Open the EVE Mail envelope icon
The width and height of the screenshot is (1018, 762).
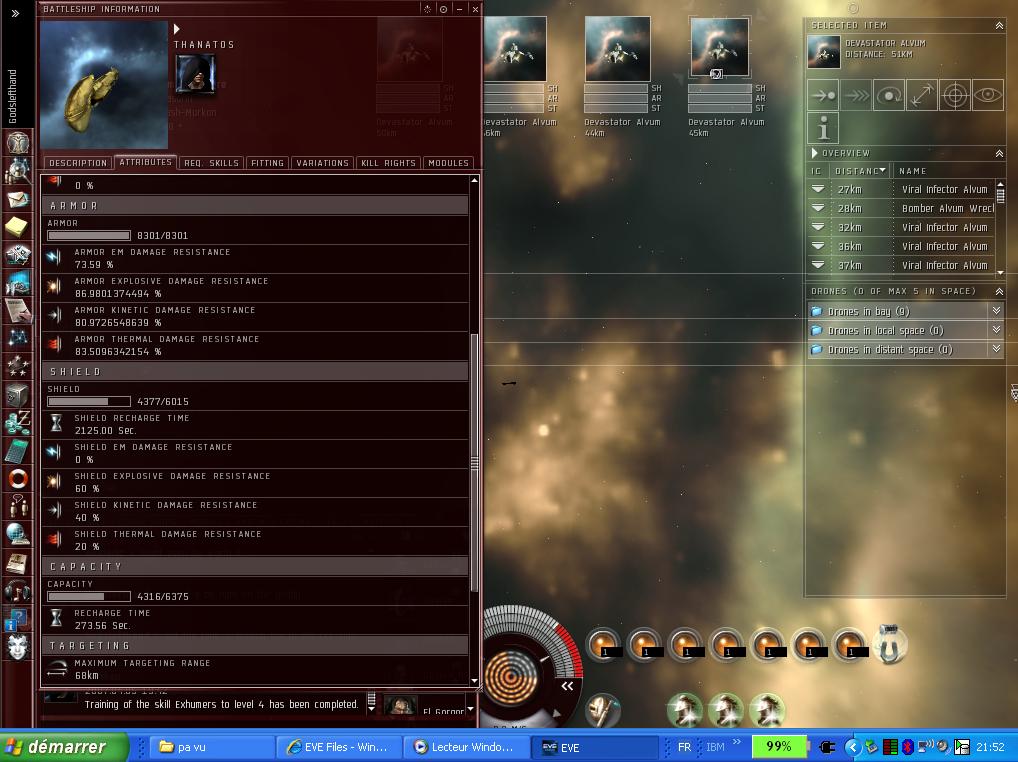(18, 199)
